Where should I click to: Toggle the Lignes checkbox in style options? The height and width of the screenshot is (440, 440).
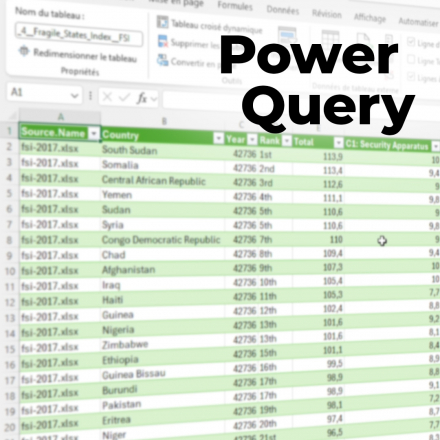point(411,77)
